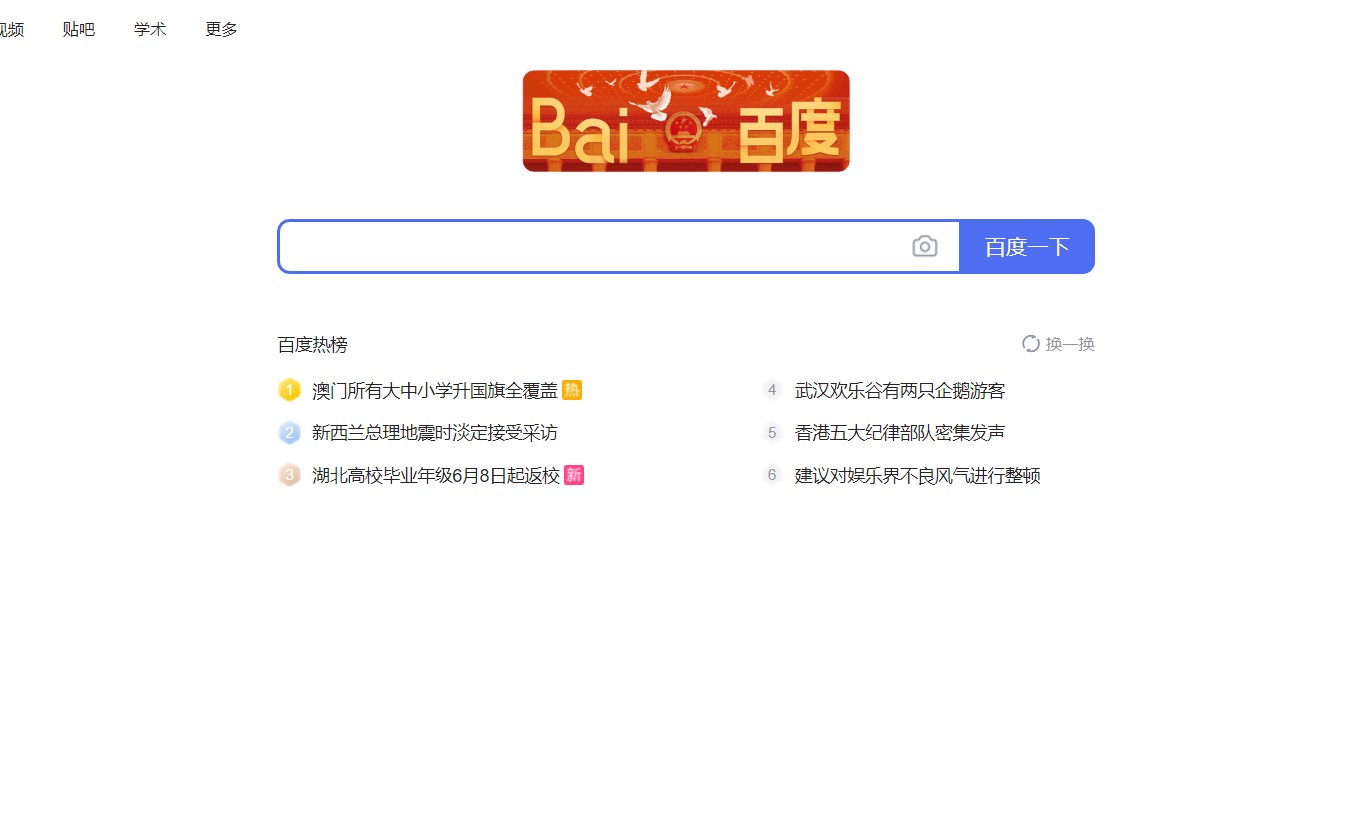Click the gold rank 1 badge

click(289, 390)
